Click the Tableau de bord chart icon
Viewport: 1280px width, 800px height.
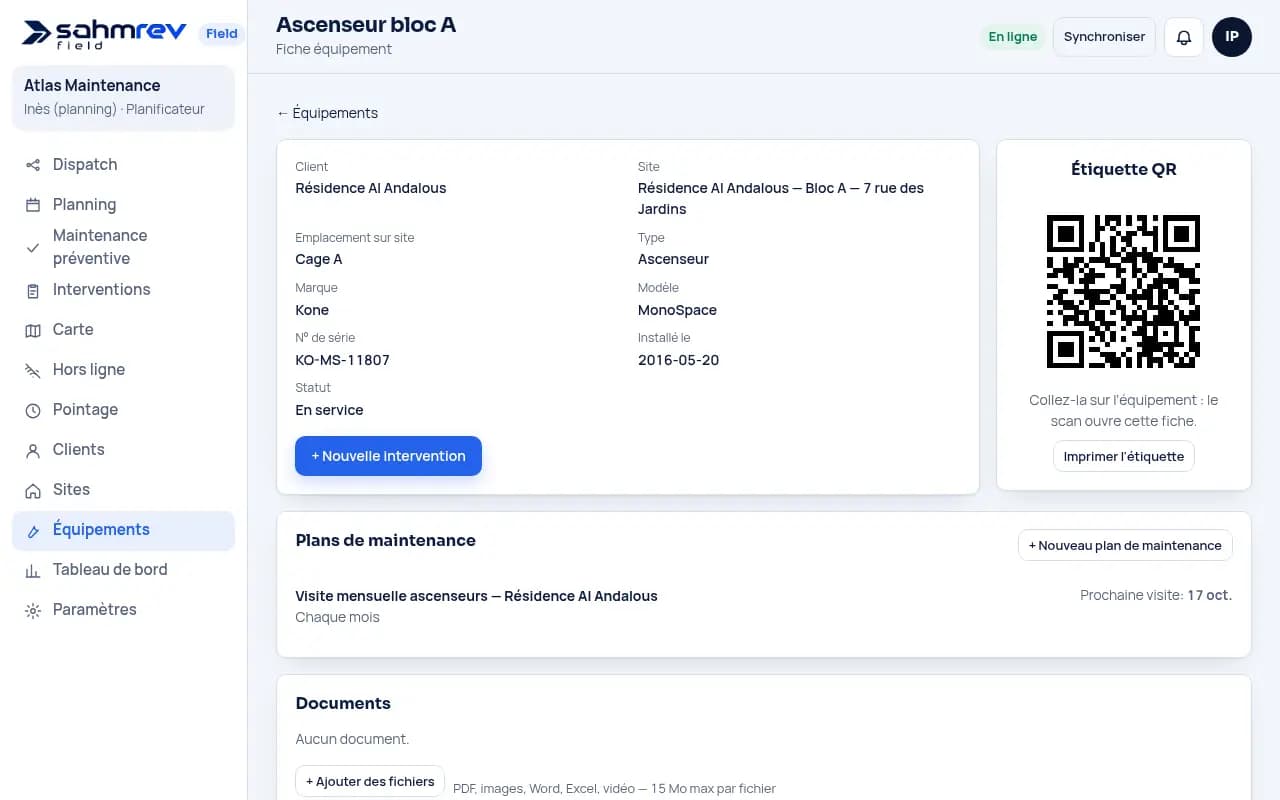point(33,570)
